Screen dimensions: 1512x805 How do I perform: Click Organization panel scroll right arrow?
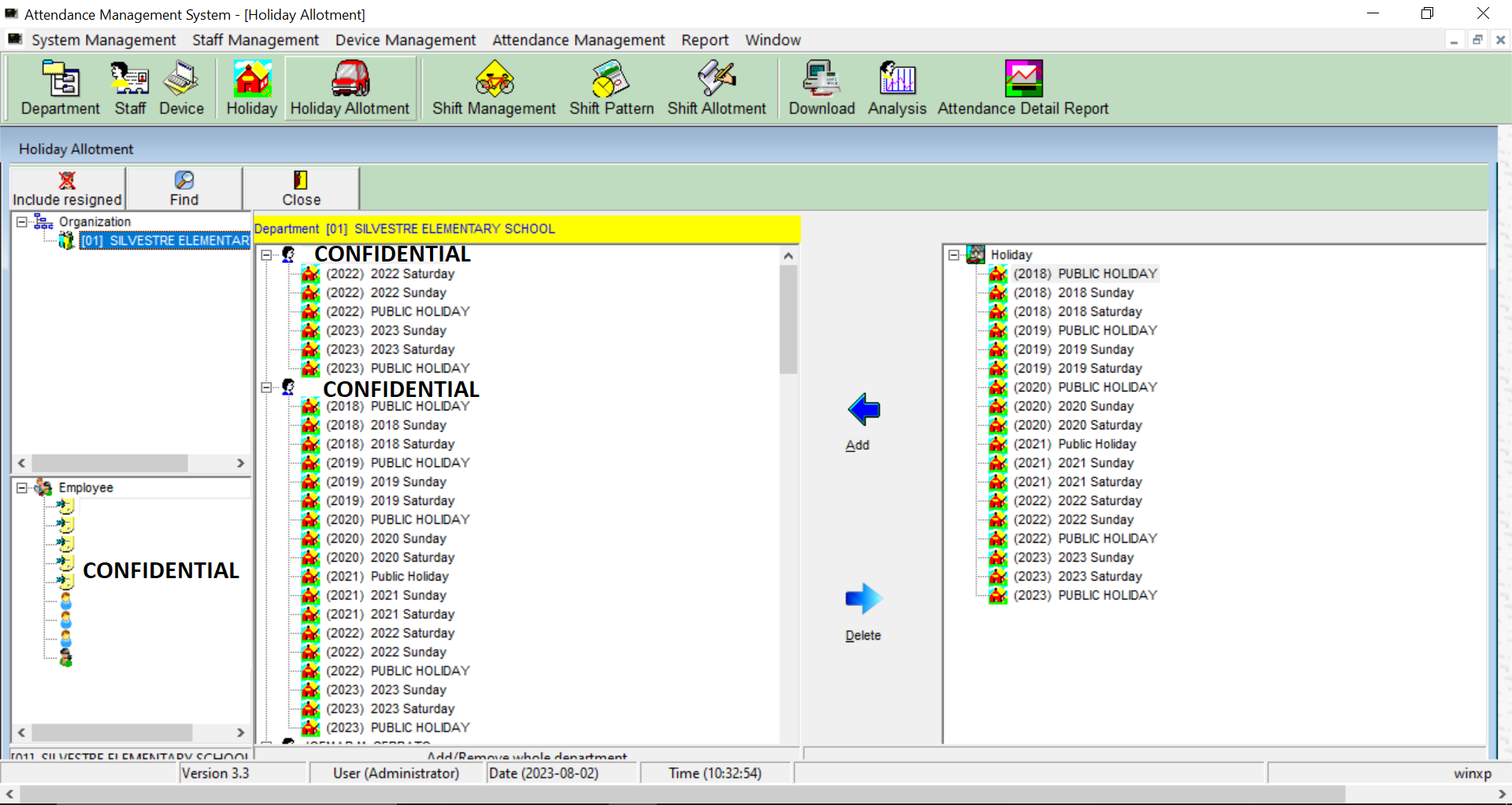[x=241, y=463]
